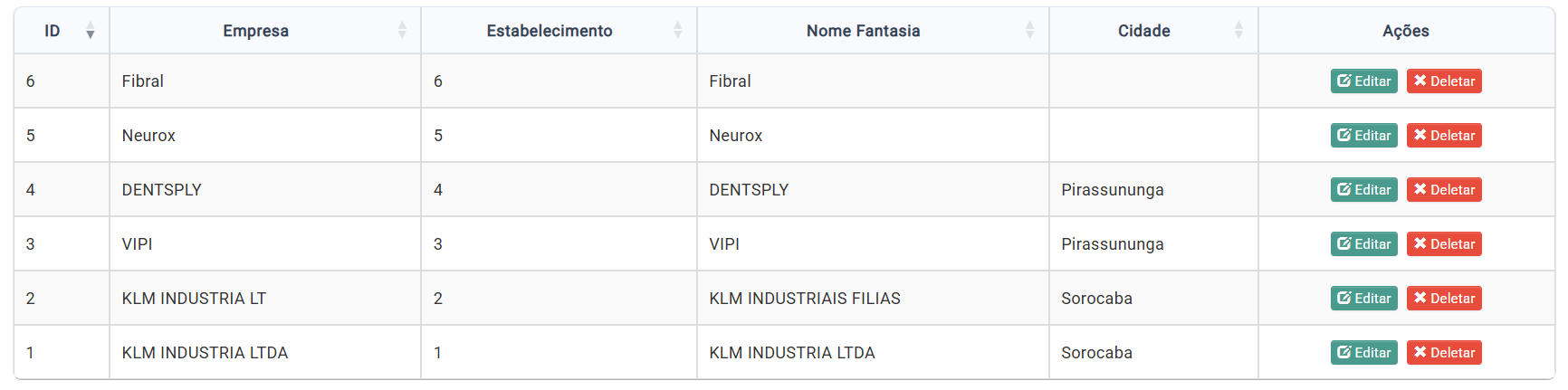This screenshot has height=390, width=1568.
Task: Edit the Neurox entry
Action: pos(1363,136)
